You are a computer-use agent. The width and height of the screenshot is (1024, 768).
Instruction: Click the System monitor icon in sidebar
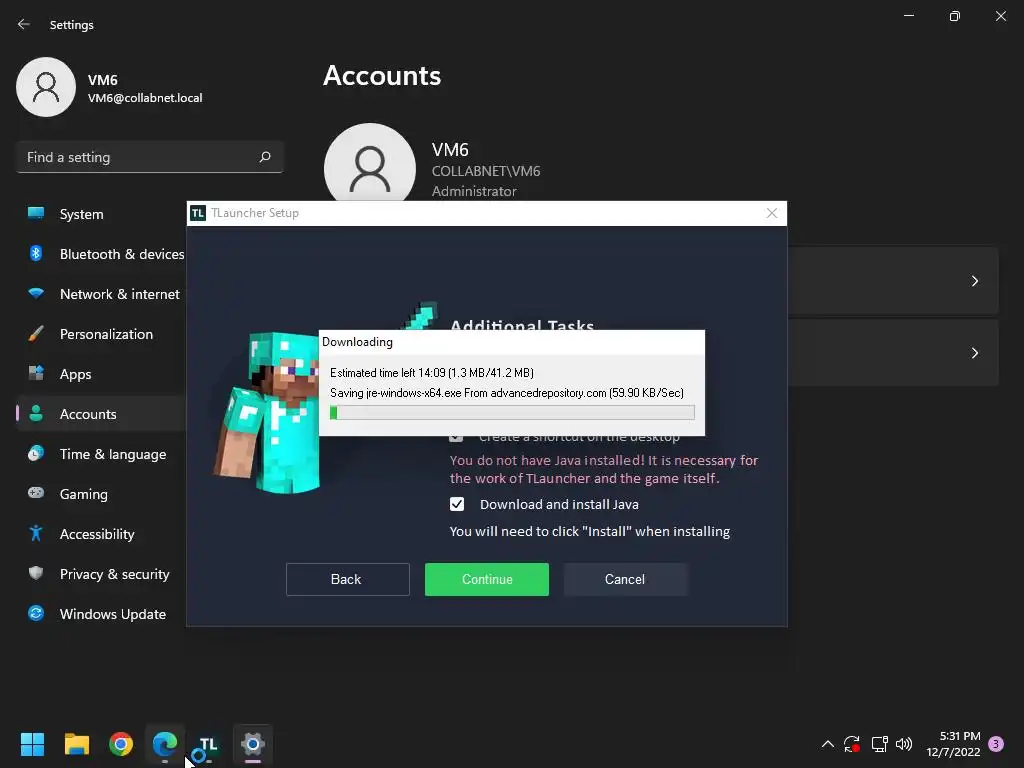click(x=36, y=213)
